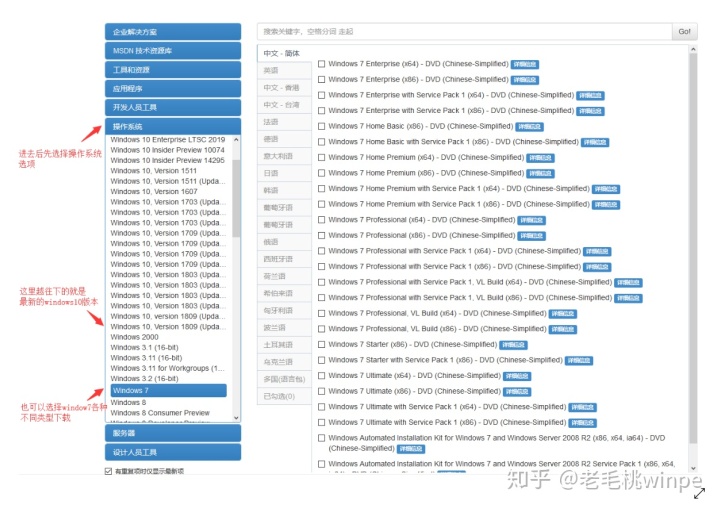Switch to the 英语 language tab
Screen dimensions: 720x512
(272, 71)
